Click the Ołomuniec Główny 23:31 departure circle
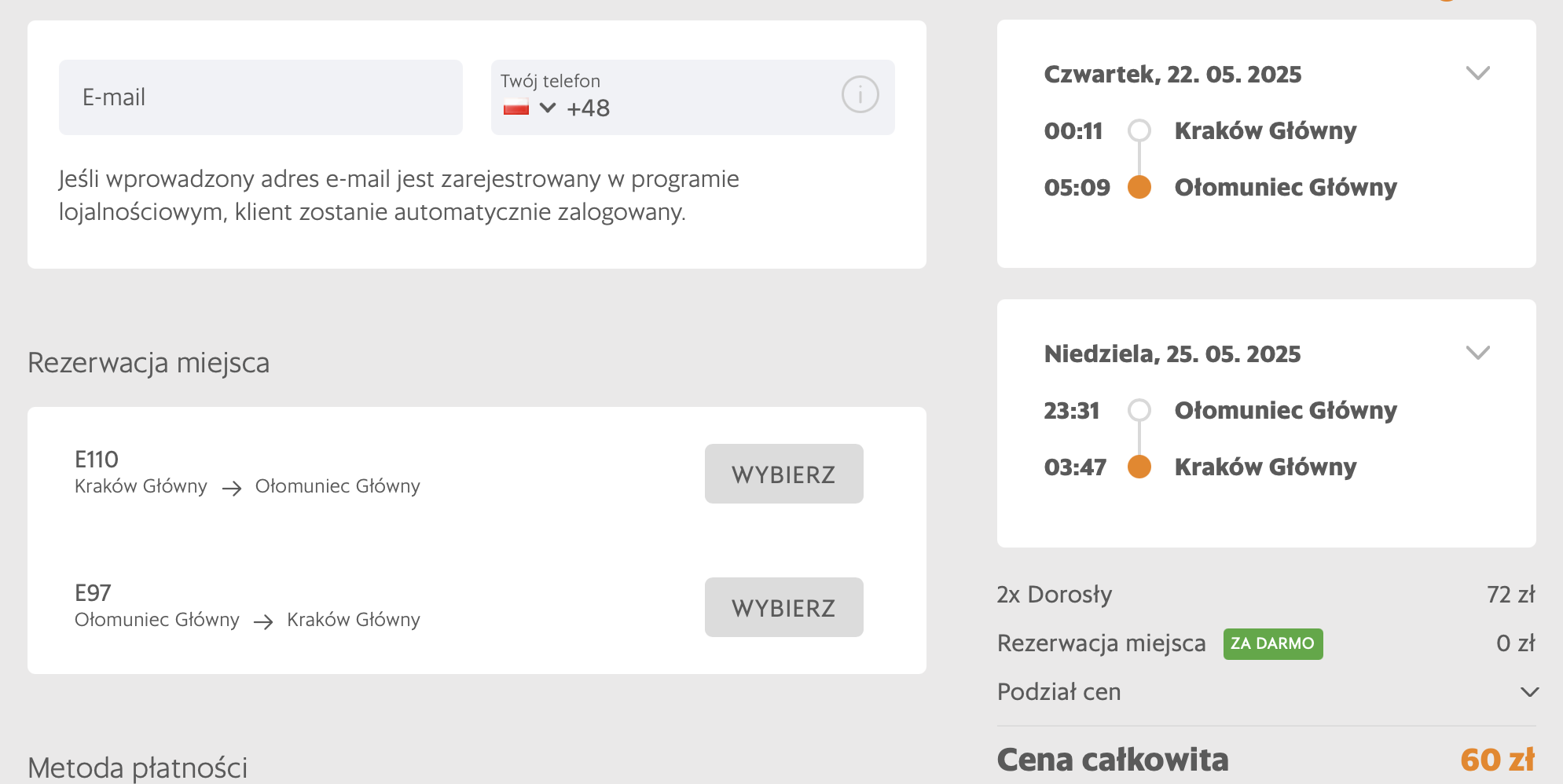Image resolution: width=1563 pixels, height=784 pixels. click(x=1139, y=410)
